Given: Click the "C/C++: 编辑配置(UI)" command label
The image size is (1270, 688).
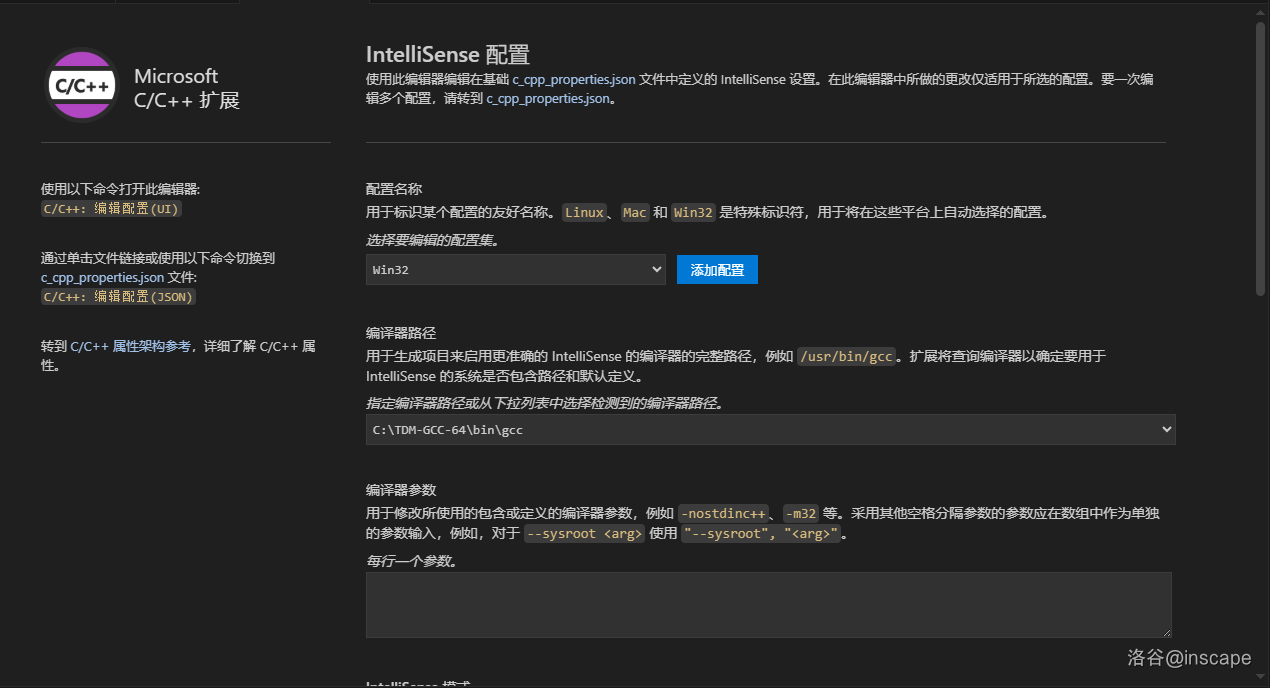Looking at the screenshot, I should click(111, 209).
